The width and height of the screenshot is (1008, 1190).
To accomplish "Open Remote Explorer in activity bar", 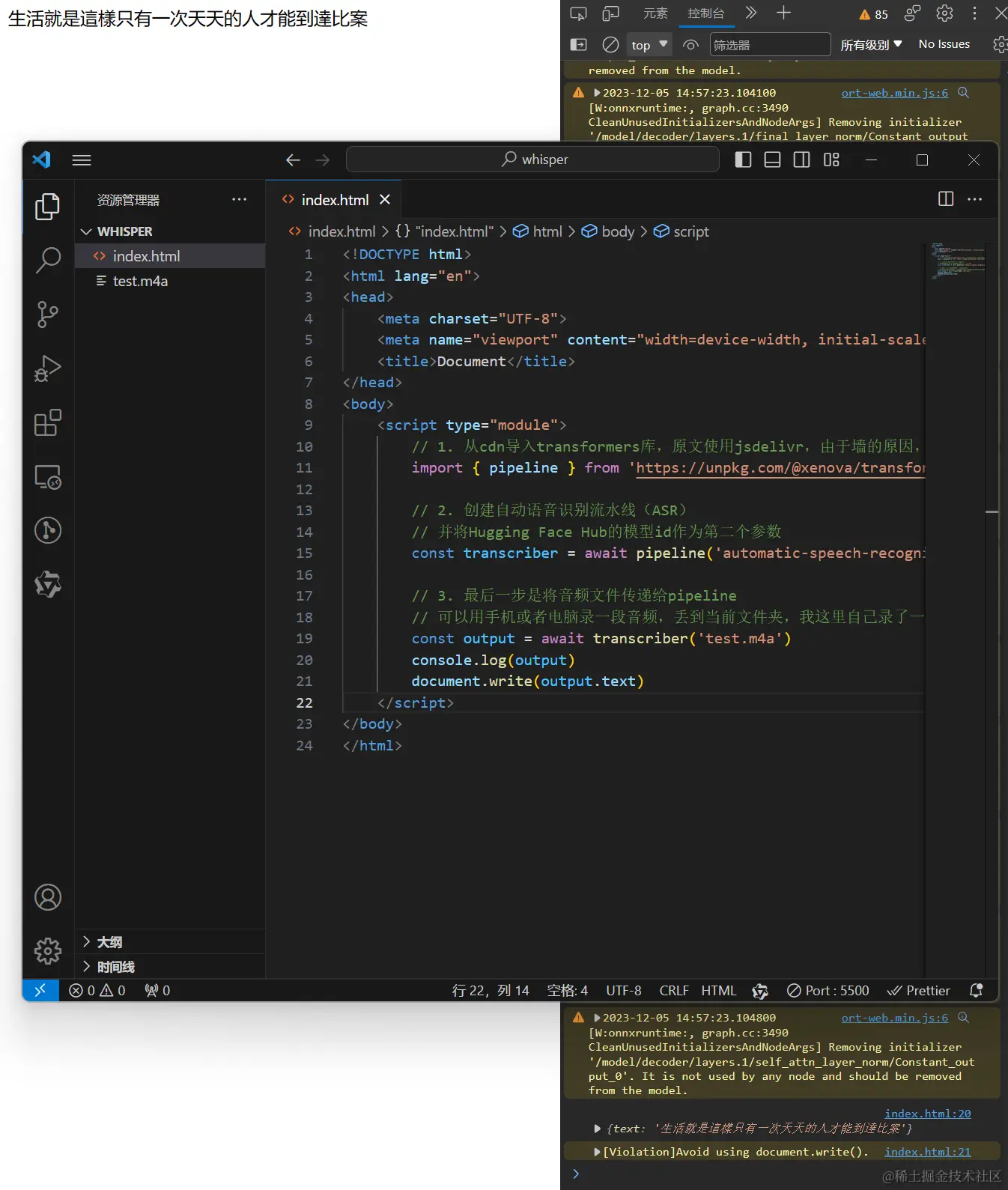I will pyautogui.click(x=48, y=476).
